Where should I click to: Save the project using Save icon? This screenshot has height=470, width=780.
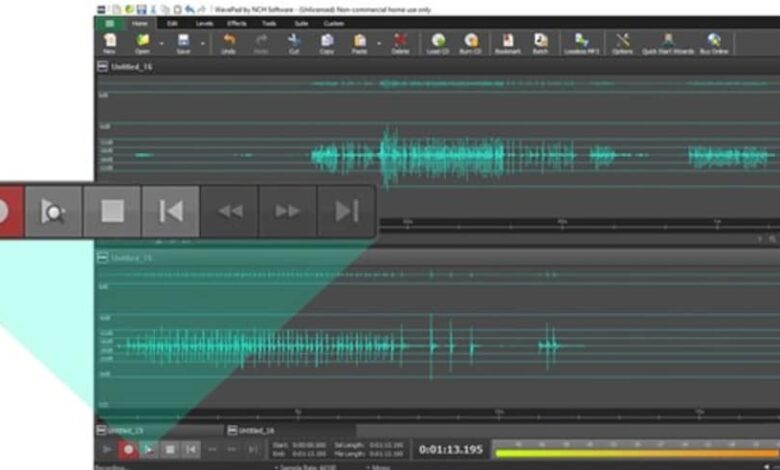point(183,43)
